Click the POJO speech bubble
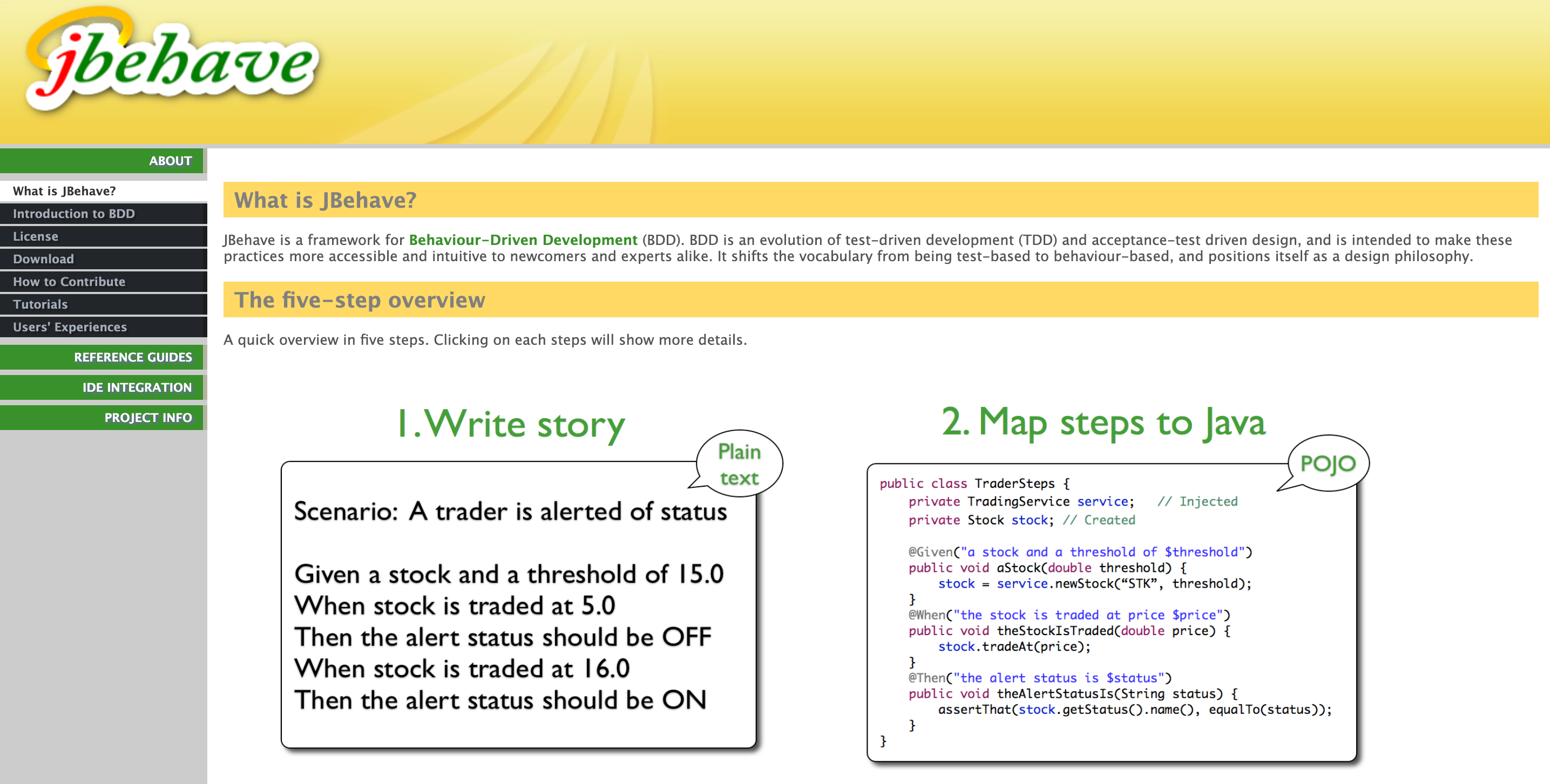The image size is (1550, 784). [1328, 463]
